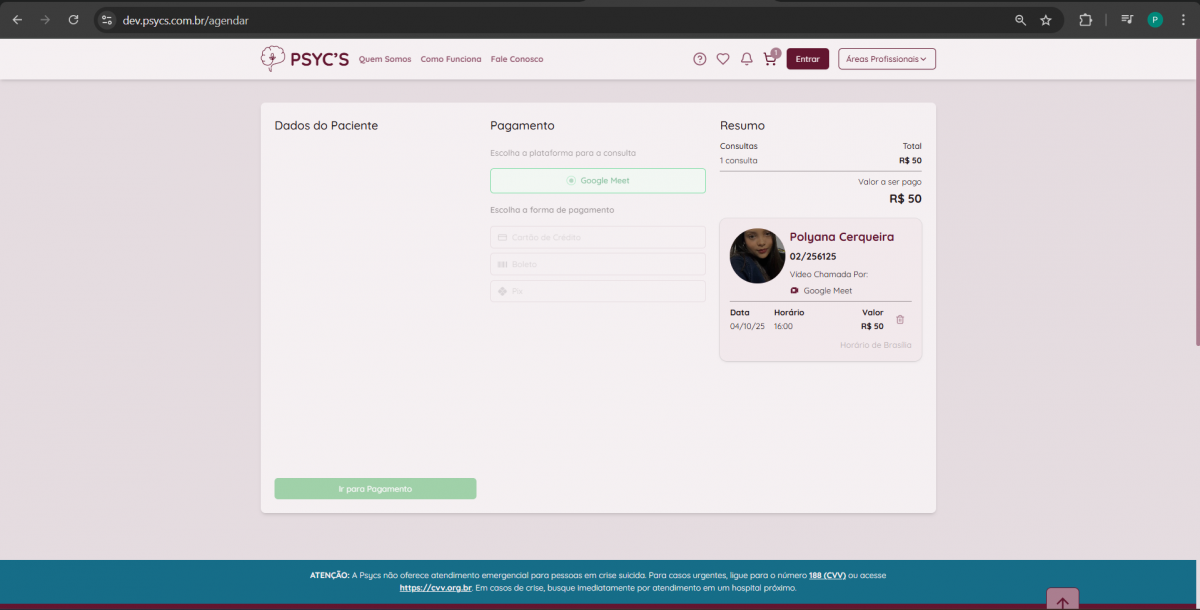
Task: Choose Cartão de Crédito payment method
Action: (x=597, y=237)
